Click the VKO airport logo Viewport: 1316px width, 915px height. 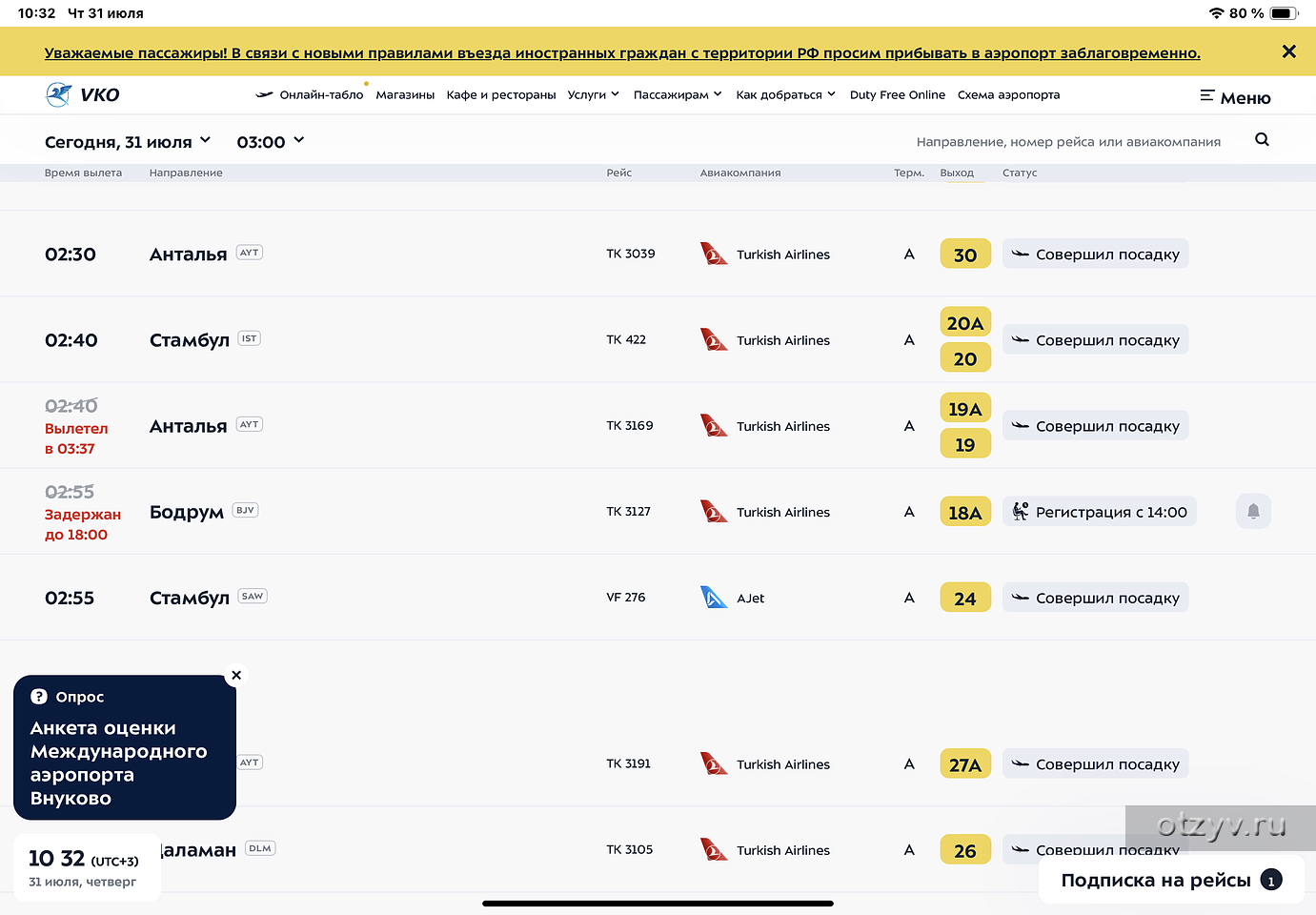(81, 94)
